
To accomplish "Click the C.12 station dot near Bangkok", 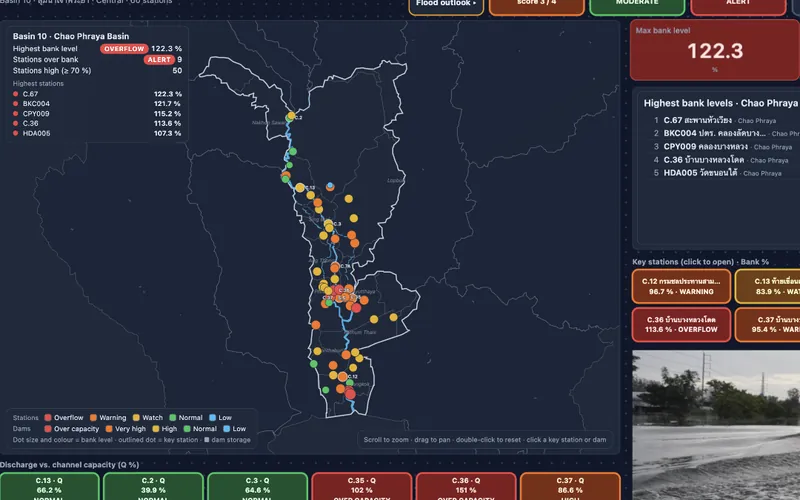I will pos(343,377).
